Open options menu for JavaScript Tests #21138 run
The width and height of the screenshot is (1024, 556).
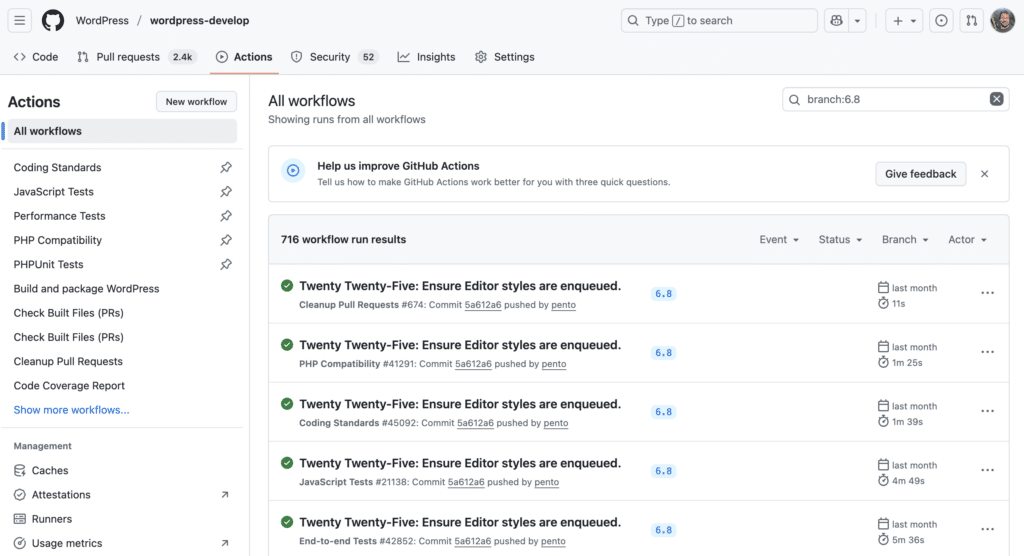tap(987, 470)
